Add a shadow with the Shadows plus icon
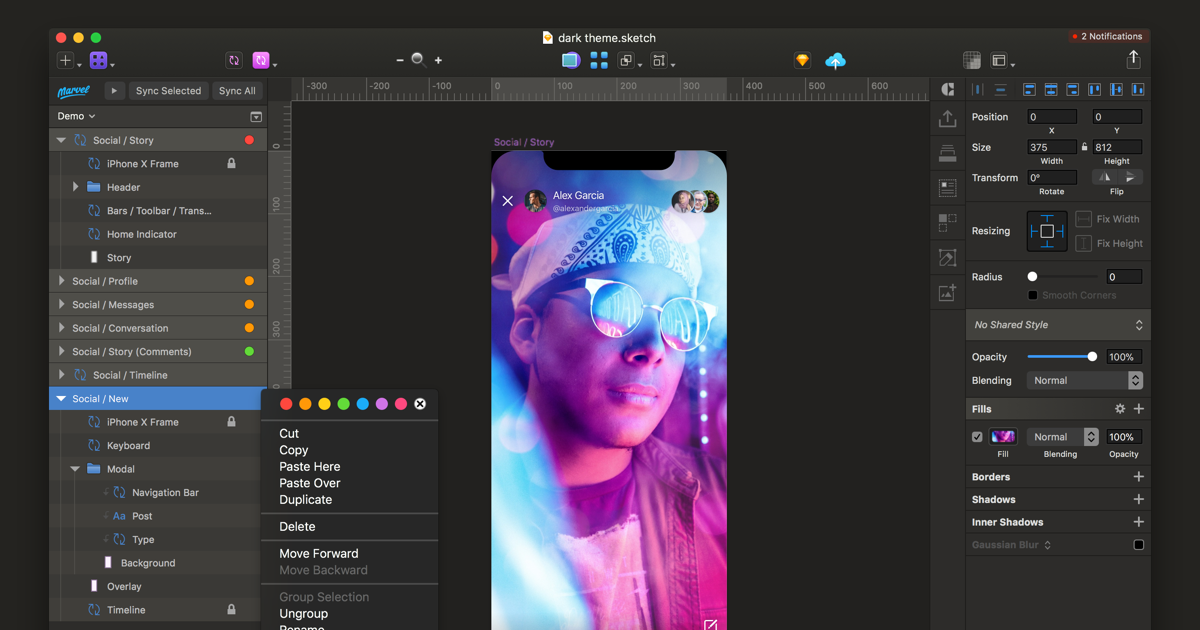The image size is (1200, 630). 1138,499
